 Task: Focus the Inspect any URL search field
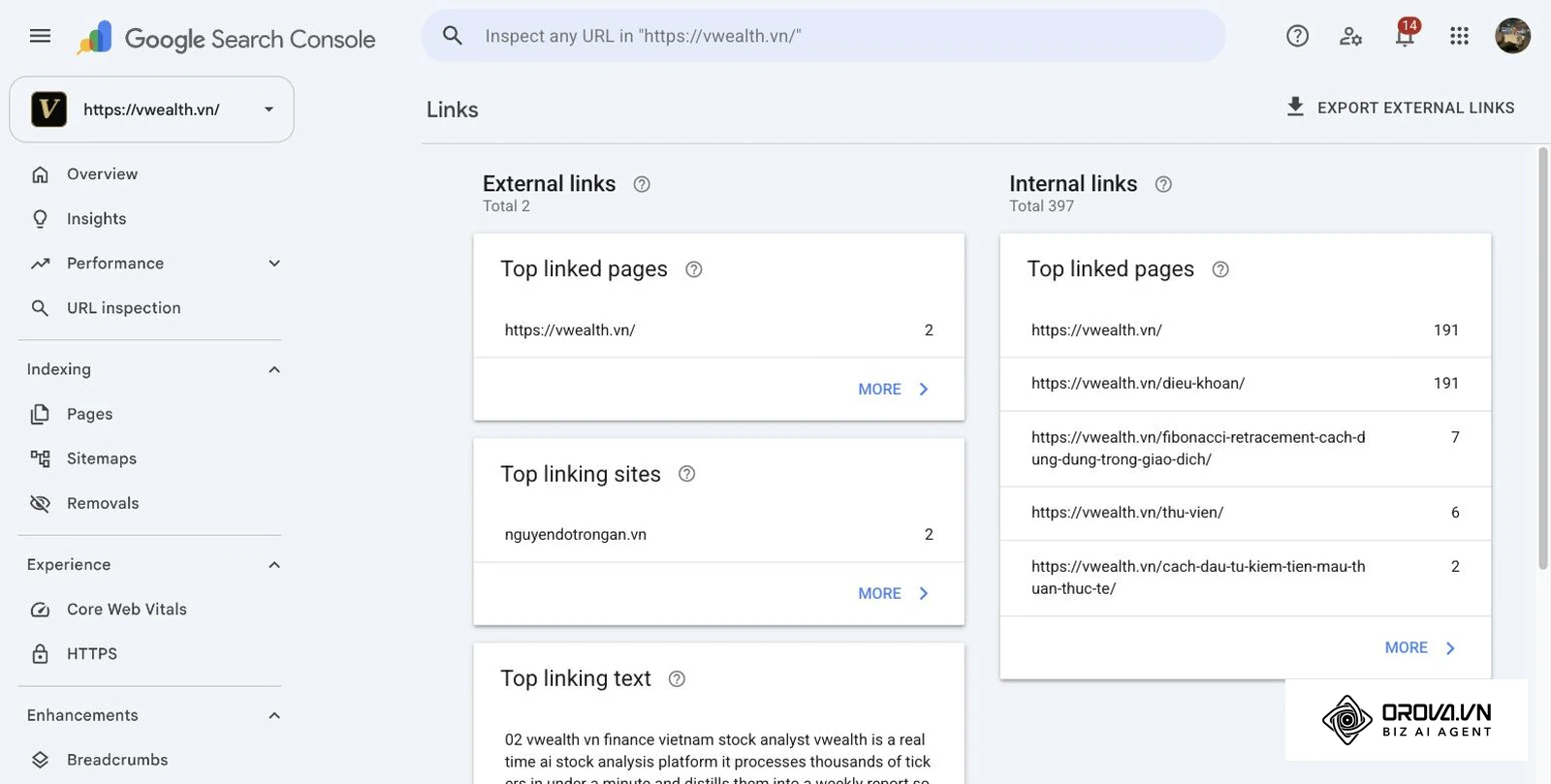click(823, 36)
